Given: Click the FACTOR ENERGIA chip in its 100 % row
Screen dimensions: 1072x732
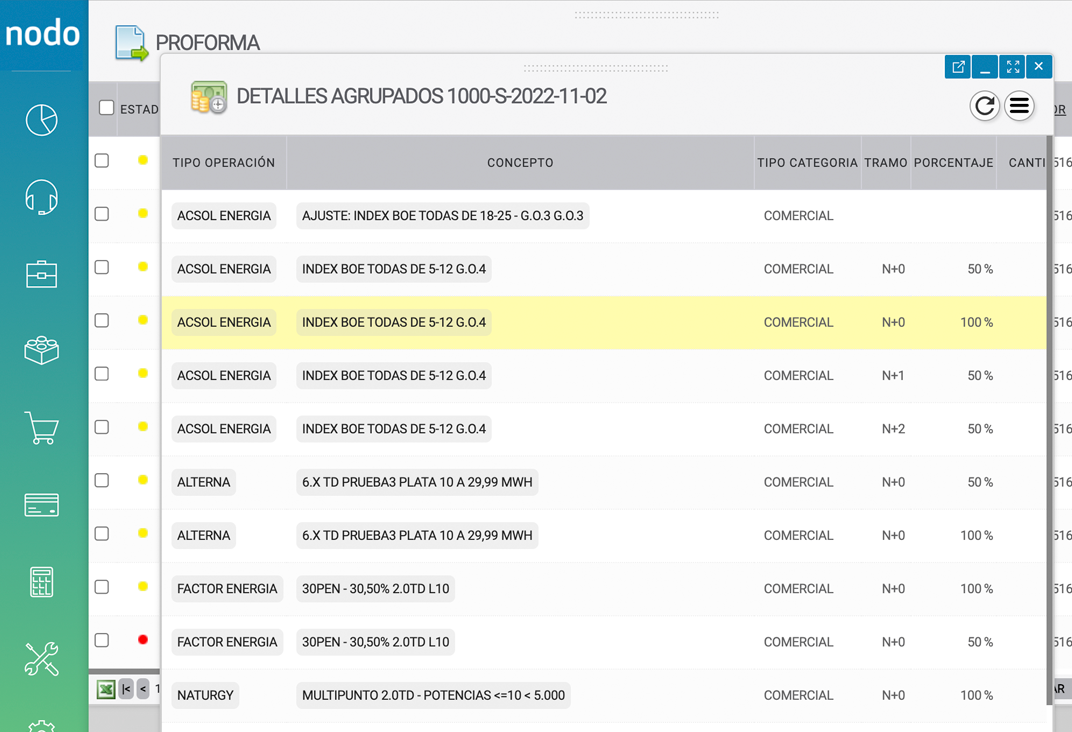Looking at the screenshot, I should click(227, 589).
